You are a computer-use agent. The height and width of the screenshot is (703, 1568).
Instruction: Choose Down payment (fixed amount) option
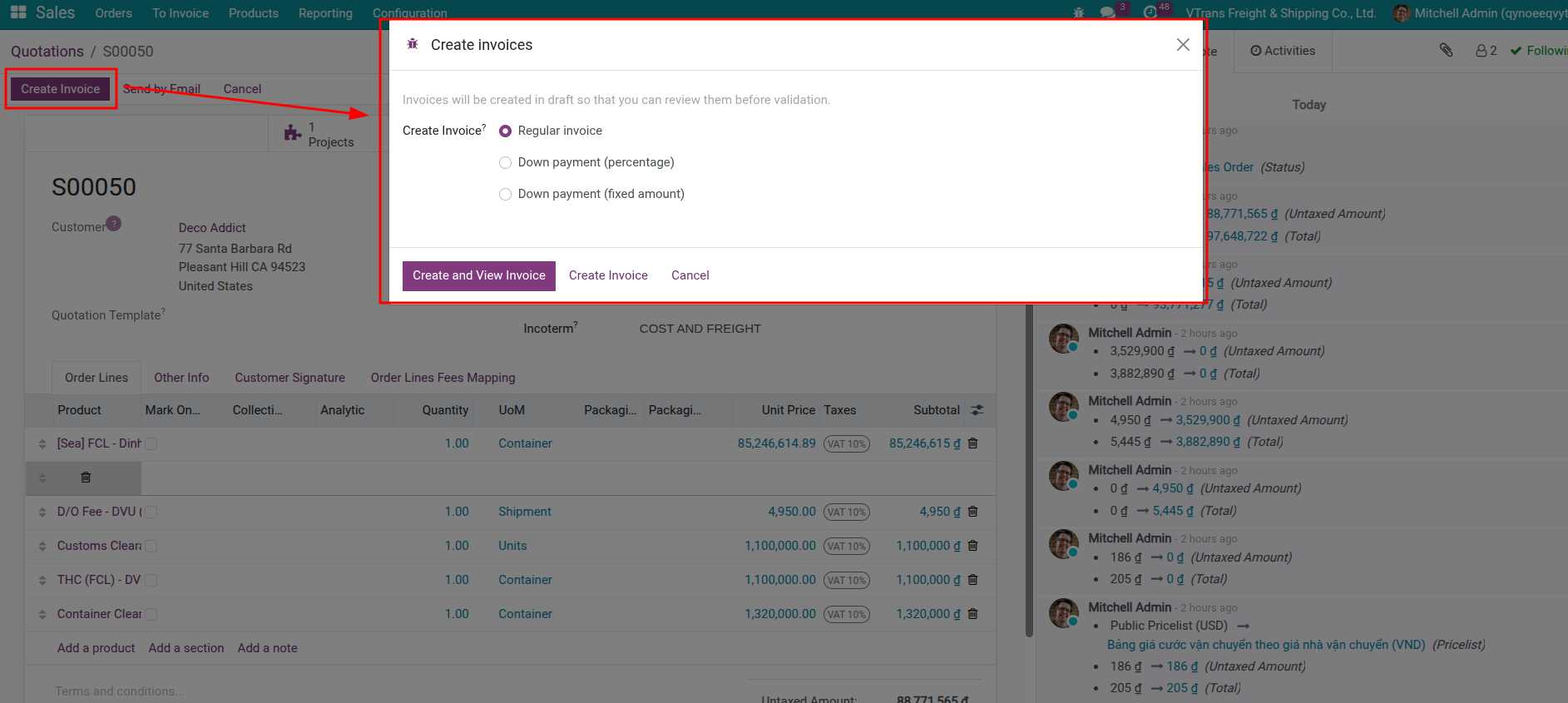click(x=505, y=195)
